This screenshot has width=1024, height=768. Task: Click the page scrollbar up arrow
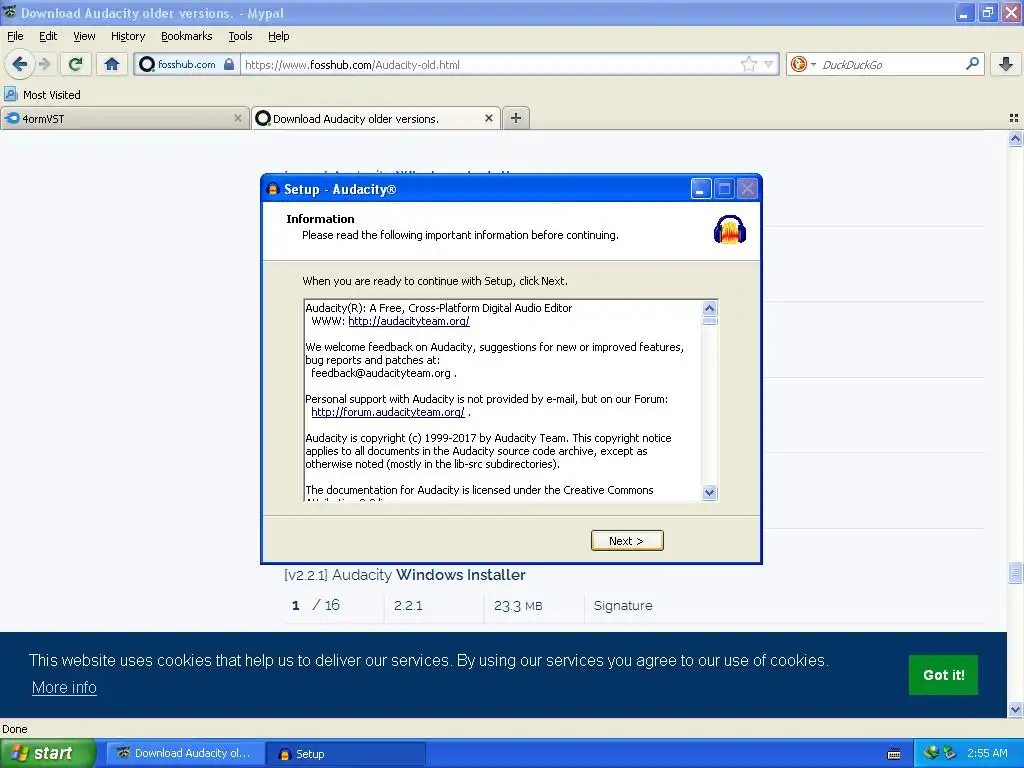pos(1015,138)
